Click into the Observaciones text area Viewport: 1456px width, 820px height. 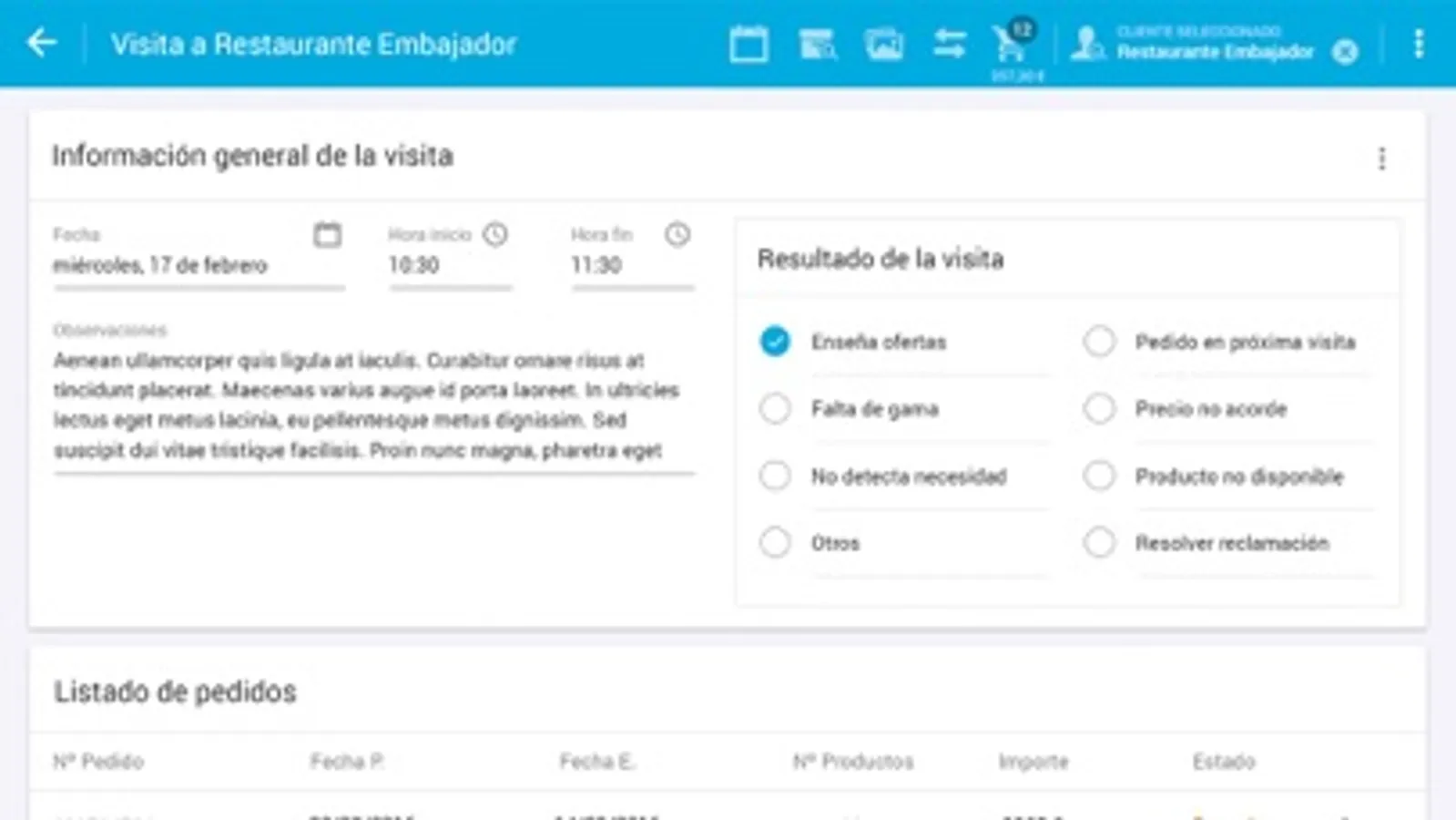tap(373, 405)
